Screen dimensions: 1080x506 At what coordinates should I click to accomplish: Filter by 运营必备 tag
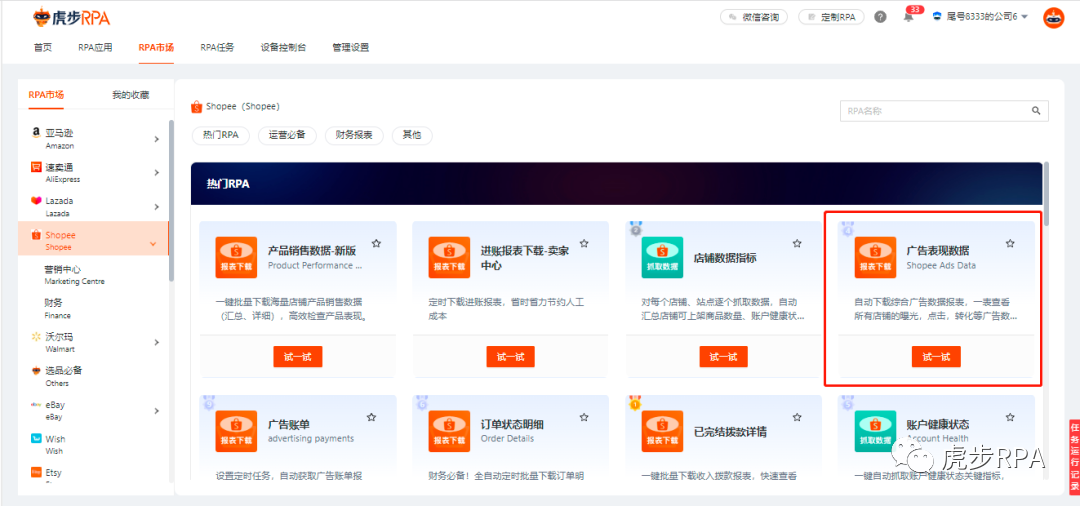[287, 136]
